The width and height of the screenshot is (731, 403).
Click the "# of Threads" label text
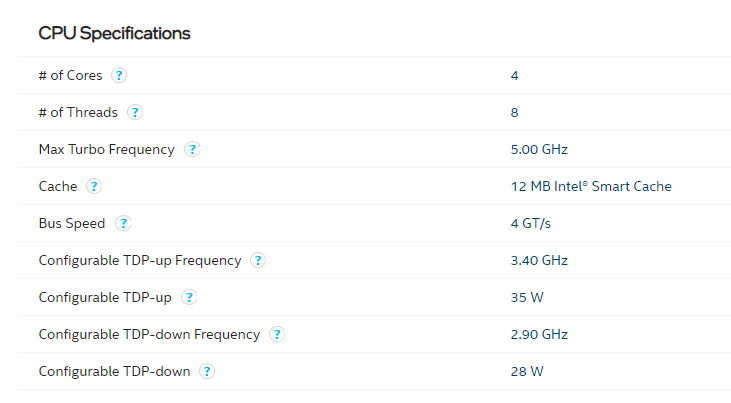(x=77, y=112)
